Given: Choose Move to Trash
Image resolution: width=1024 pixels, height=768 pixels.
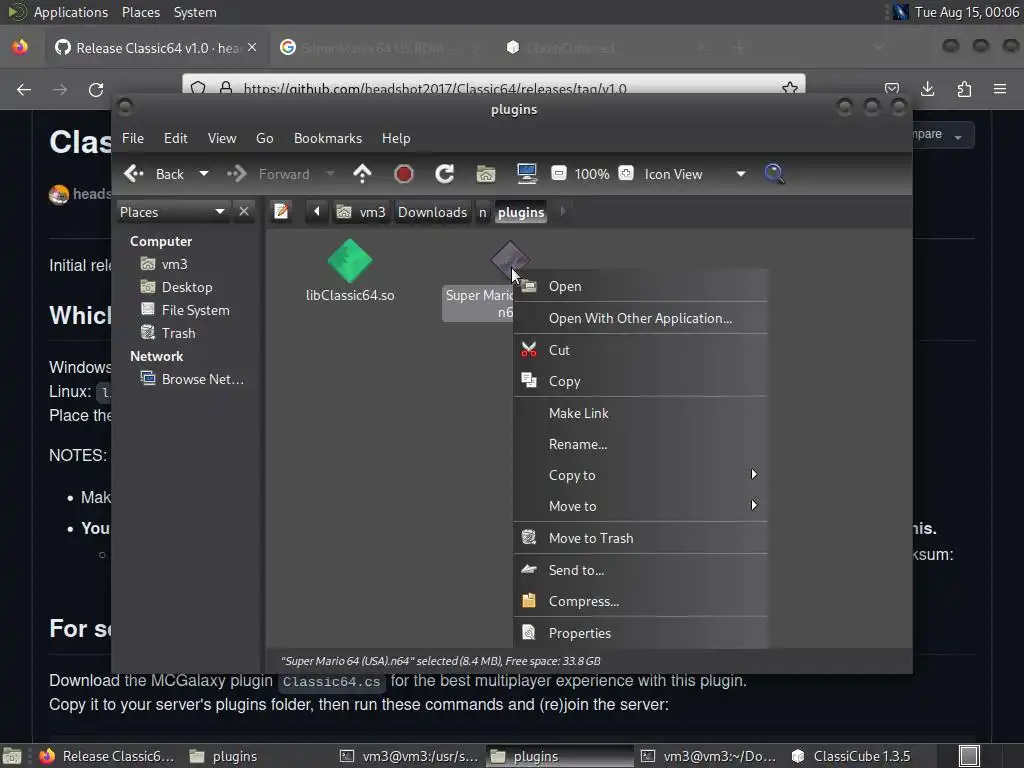Looking at the screenshot, I should tap(641, 538).
